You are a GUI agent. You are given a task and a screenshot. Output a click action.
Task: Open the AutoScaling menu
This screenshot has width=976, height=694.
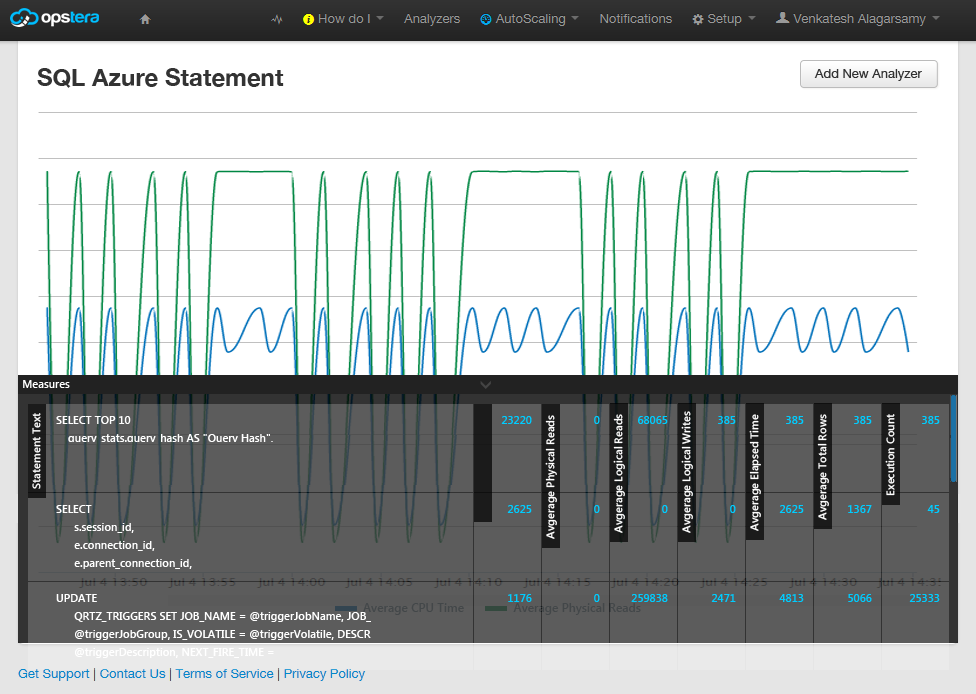pos(530,19)
